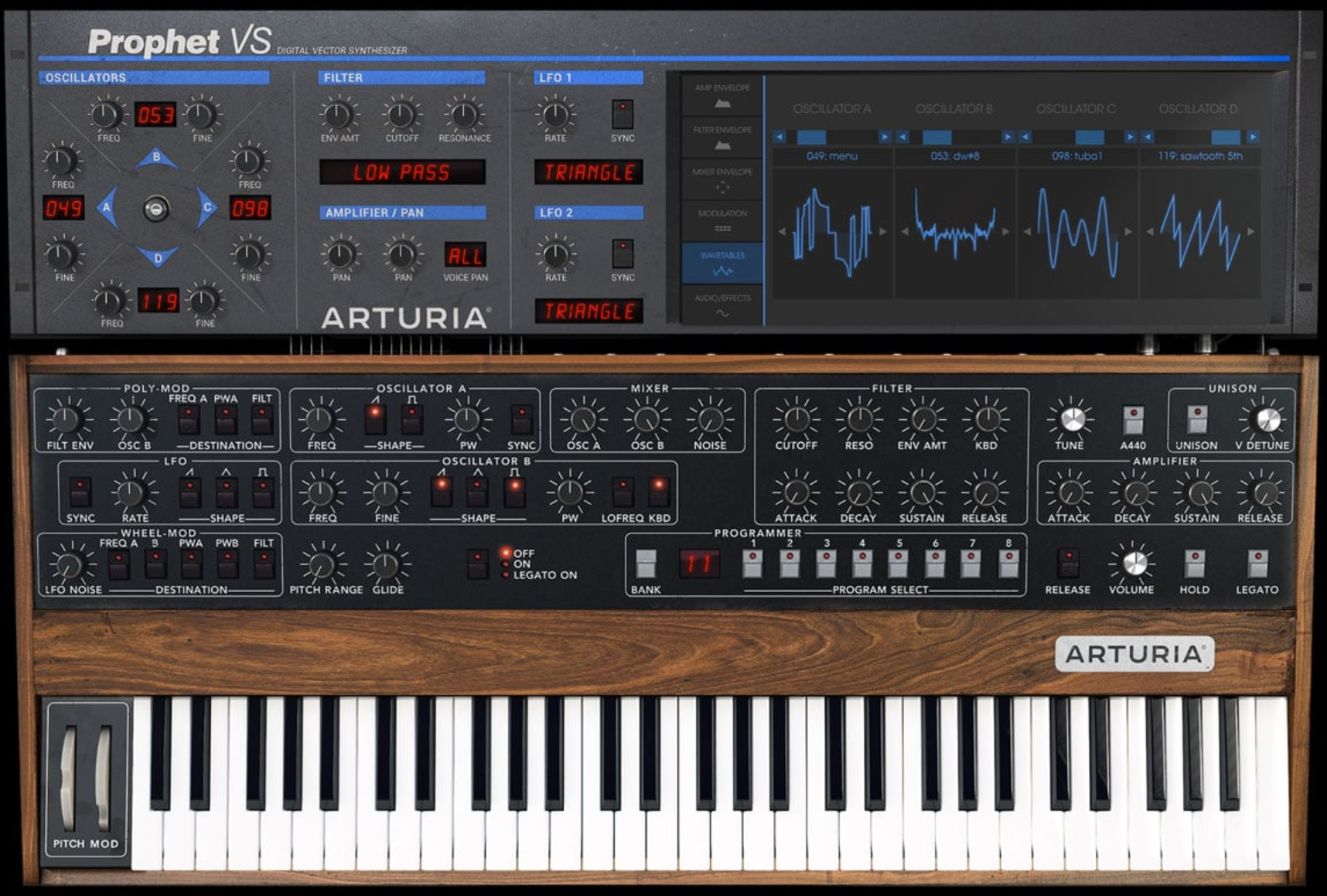Image resolution: width=1327 pixels, height=896 pixels.
Task: Click the Oscillator A menu waveform preview
Action: tap(833, 232)
